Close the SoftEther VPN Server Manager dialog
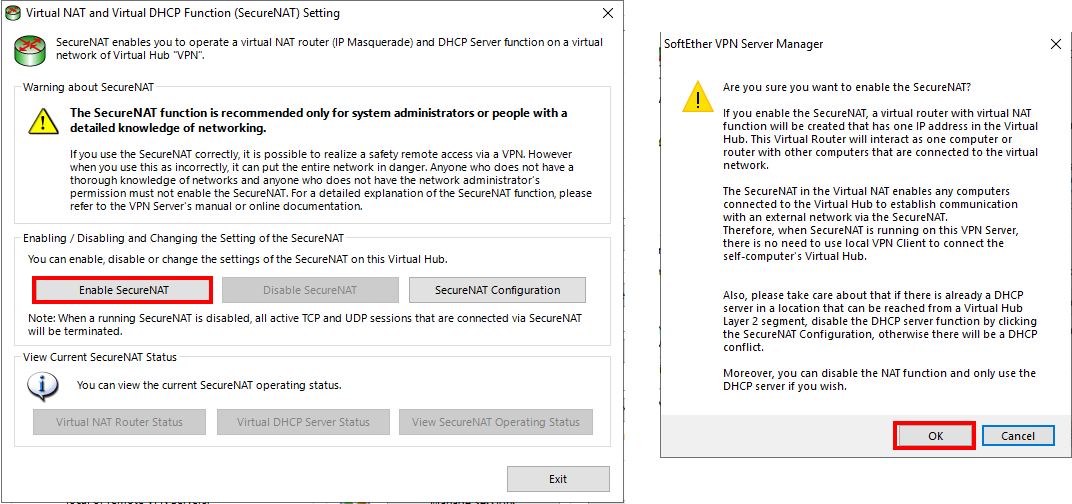The image size is (1072, 504). click(1054, 44)
